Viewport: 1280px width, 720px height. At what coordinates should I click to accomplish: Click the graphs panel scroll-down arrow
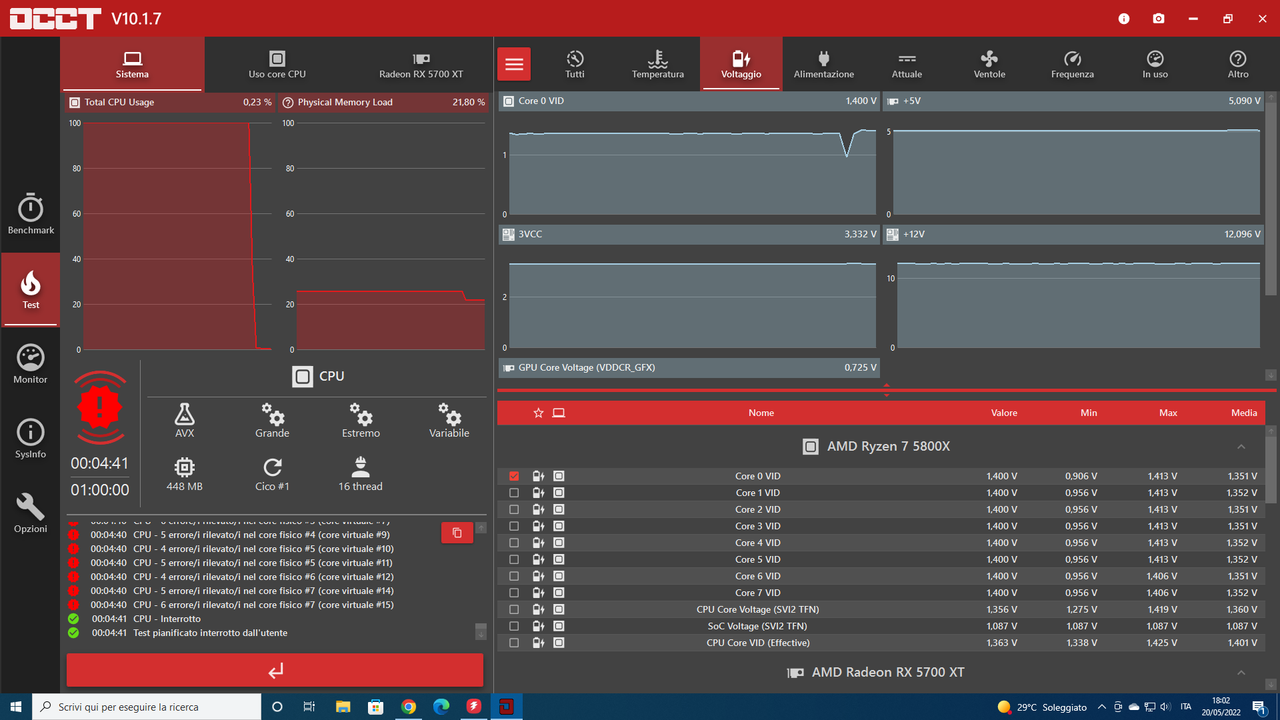tap(1271, 375)
